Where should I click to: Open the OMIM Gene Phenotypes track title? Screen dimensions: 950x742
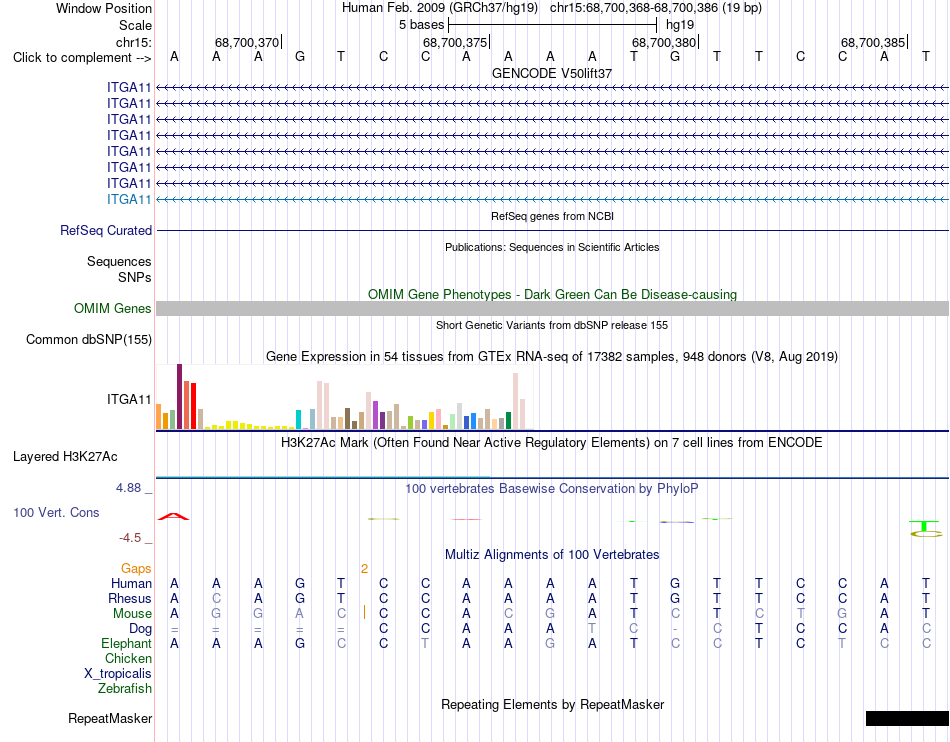point(552,294)
